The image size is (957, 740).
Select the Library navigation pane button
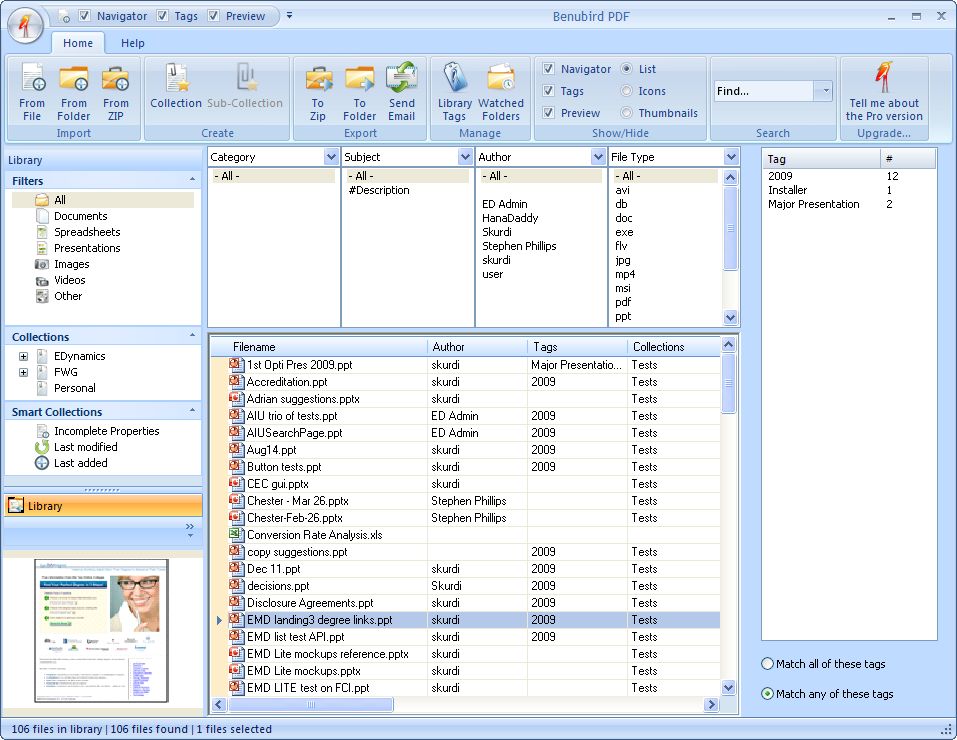pyautogui.click(x=103, y=506)
